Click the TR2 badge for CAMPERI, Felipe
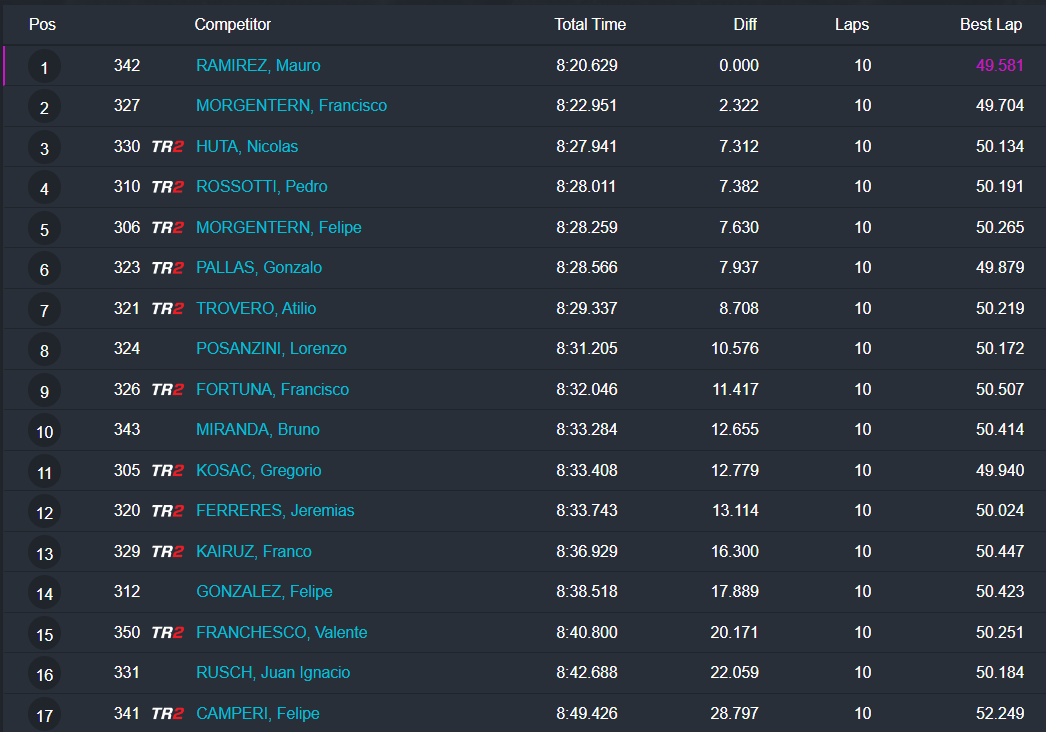The image size is (1046, 732). pos(167,714)
